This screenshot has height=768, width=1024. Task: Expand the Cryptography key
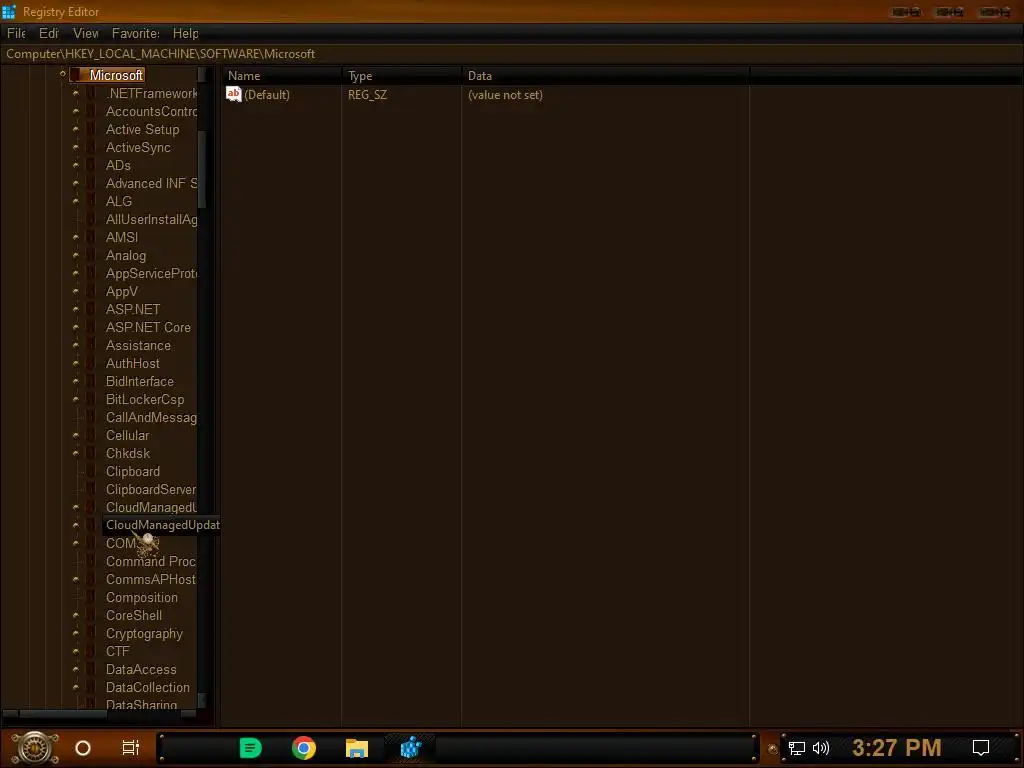click(76, 633)
